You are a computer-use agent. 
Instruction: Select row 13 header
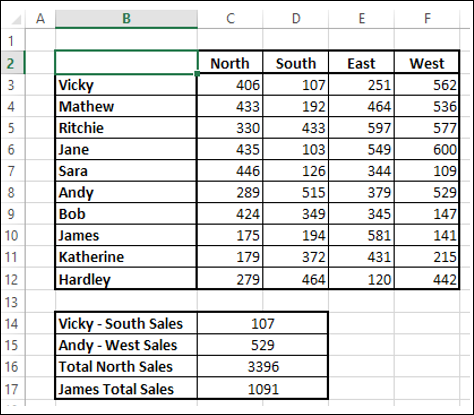(12, 302)
